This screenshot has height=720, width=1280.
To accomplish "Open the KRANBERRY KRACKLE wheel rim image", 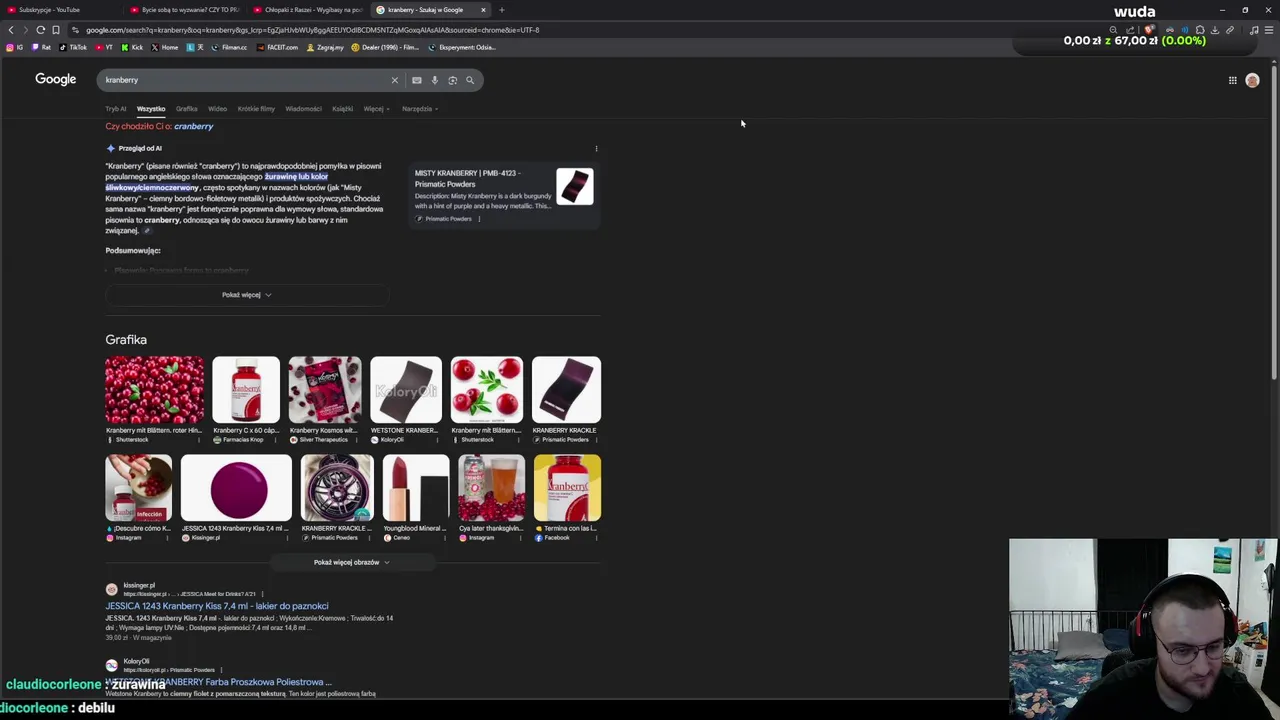I will (337, 488).
